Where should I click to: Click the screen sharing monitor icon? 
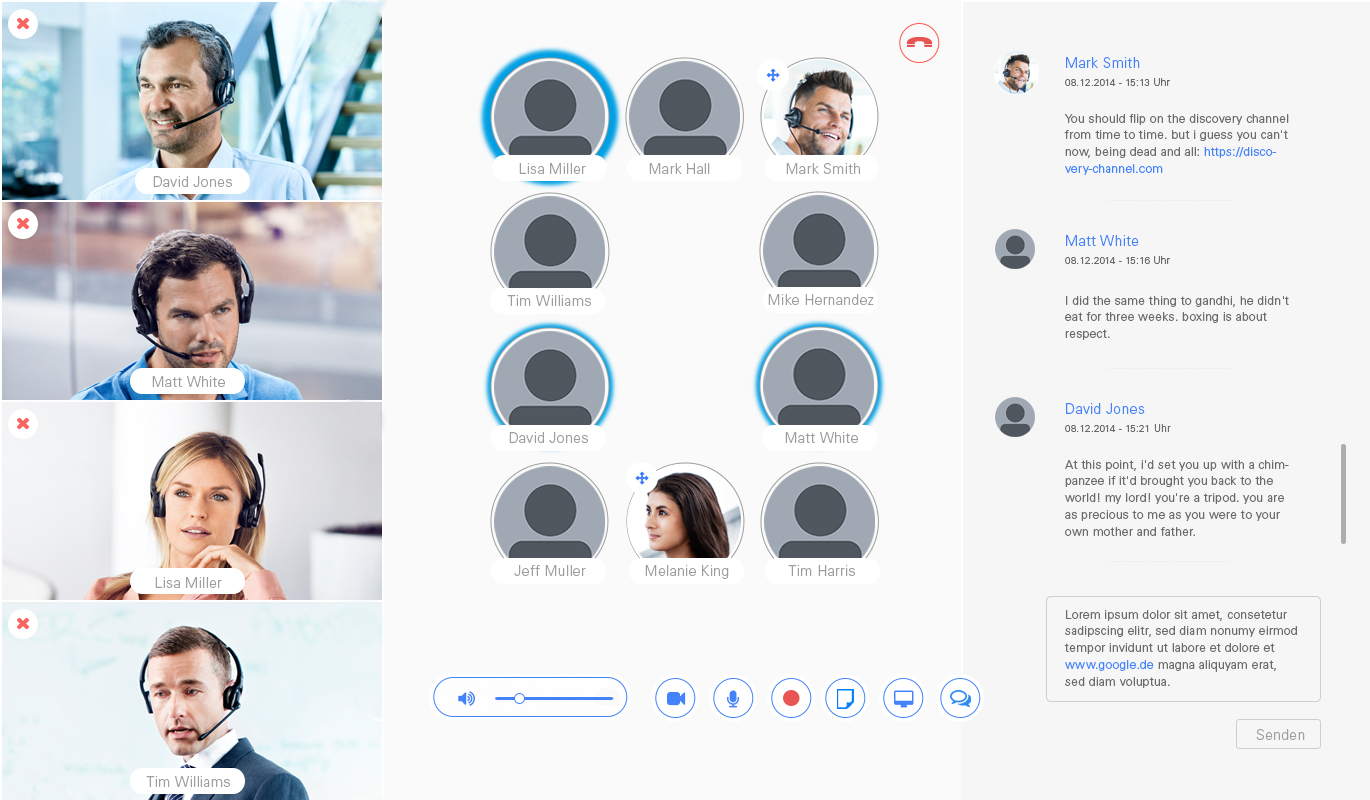point(903,698)
